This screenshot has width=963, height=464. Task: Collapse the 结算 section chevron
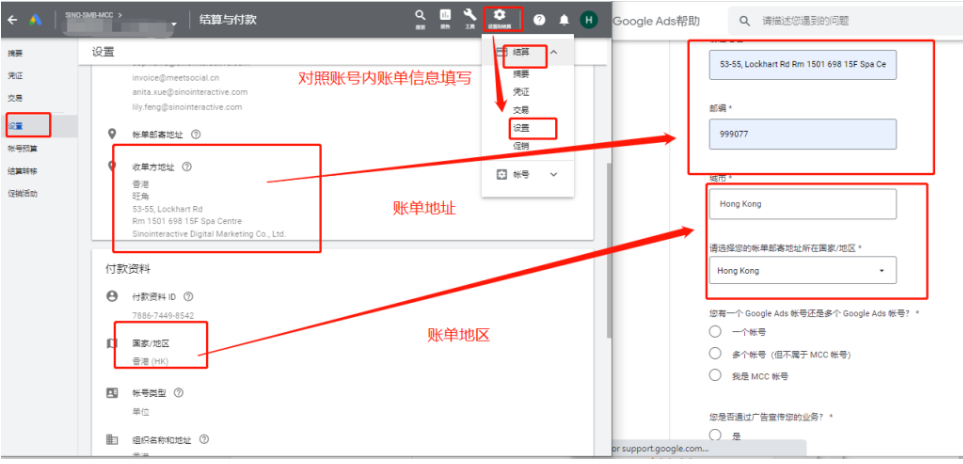(x=553, y=53)
